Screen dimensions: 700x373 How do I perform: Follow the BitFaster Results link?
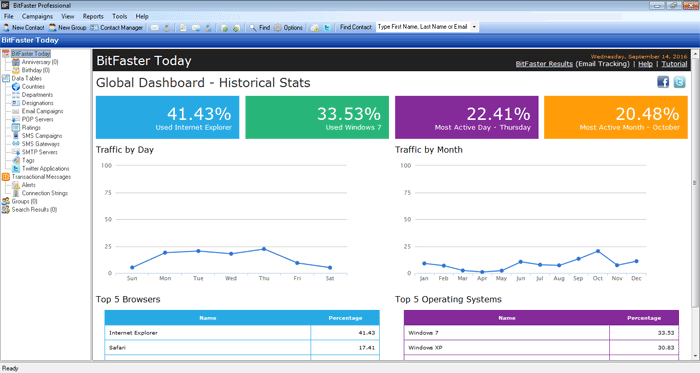point(544,64)
